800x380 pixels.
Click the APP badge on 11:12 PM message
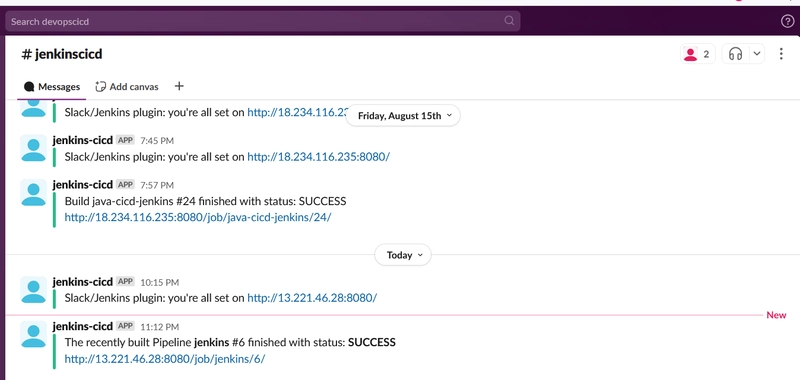coord(126,326)
